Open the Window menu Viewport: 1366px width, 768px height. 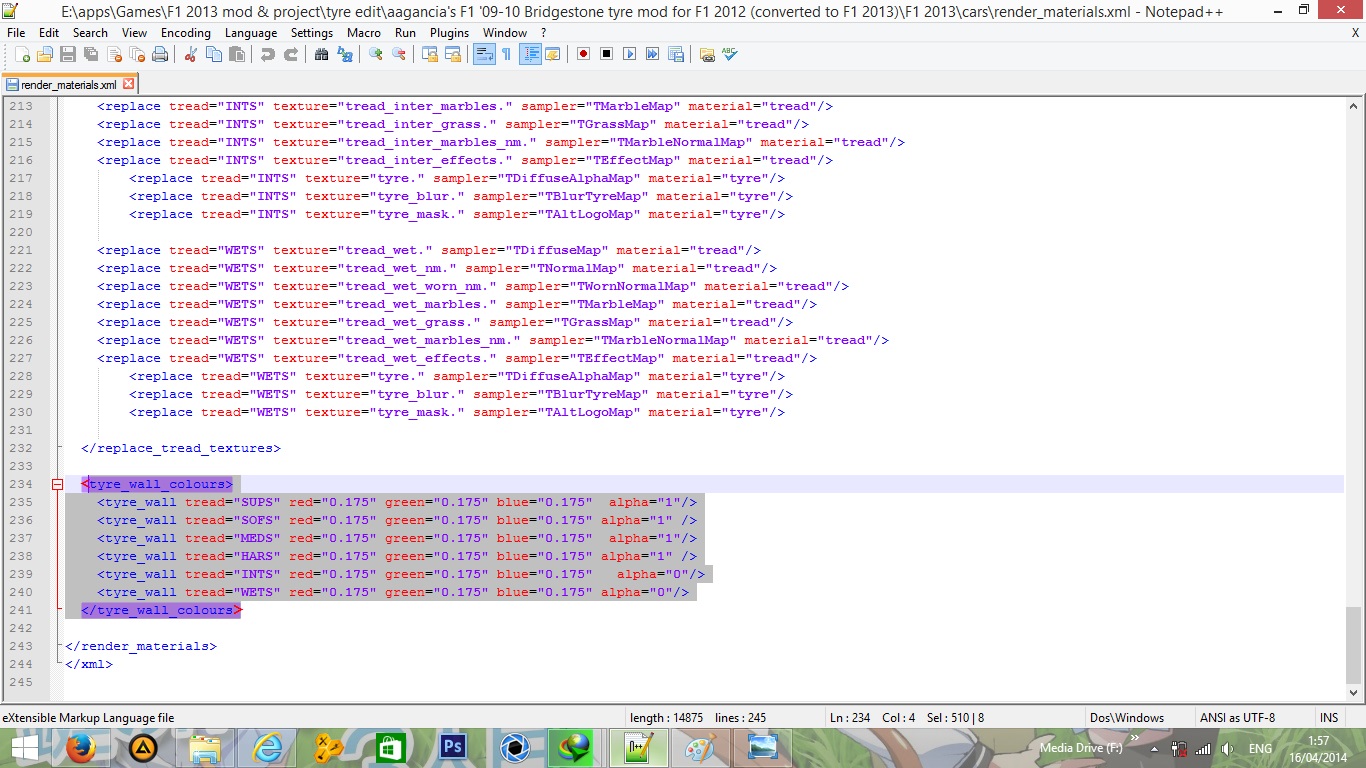click(x=505, y=32)
